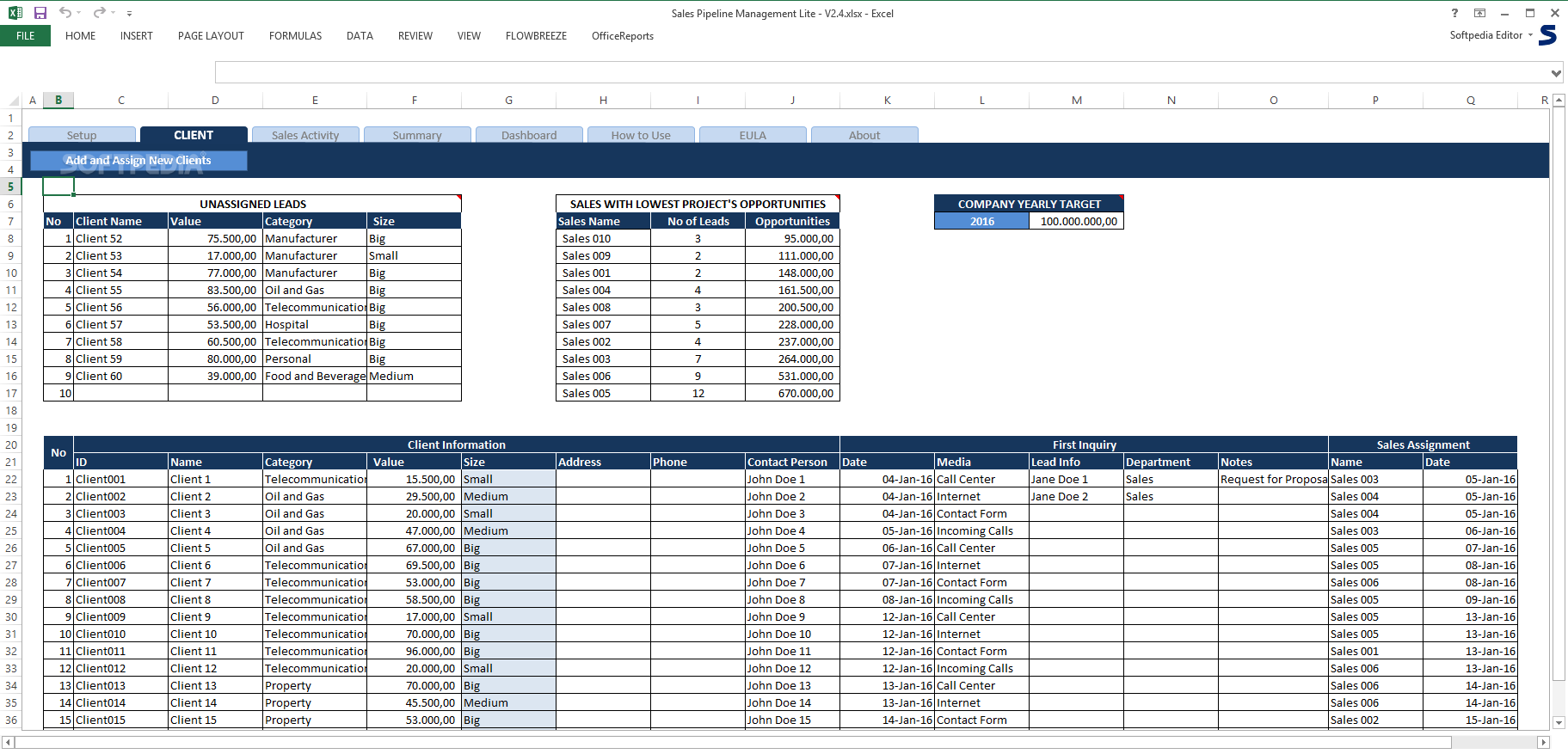Viewport: 1568px width, 754px height.
Task: Select Client 52 in unassigned leads
Action: (x=121, y=238)
